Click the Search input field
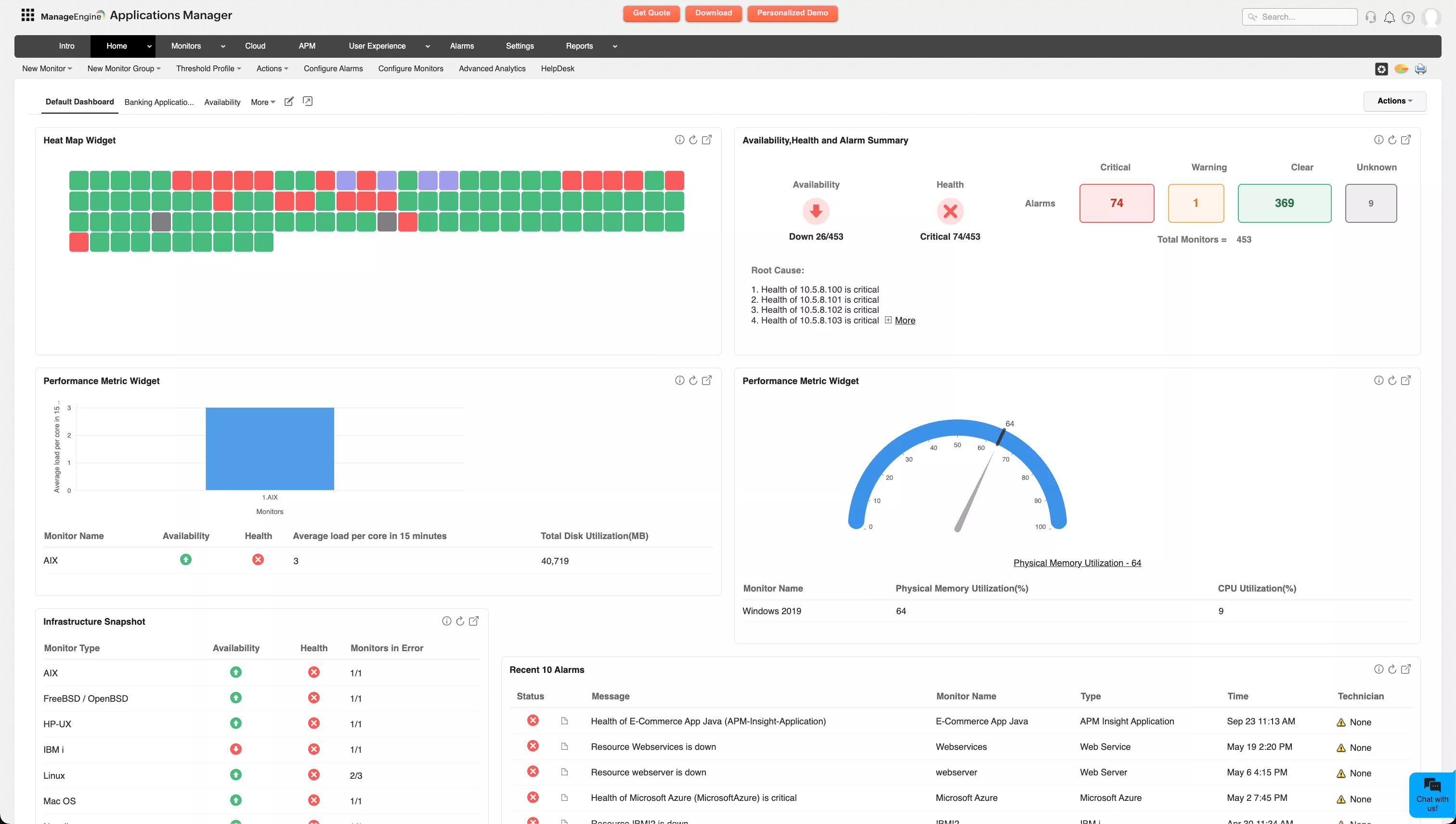 pyautogui.click(x=1299, y=17)
